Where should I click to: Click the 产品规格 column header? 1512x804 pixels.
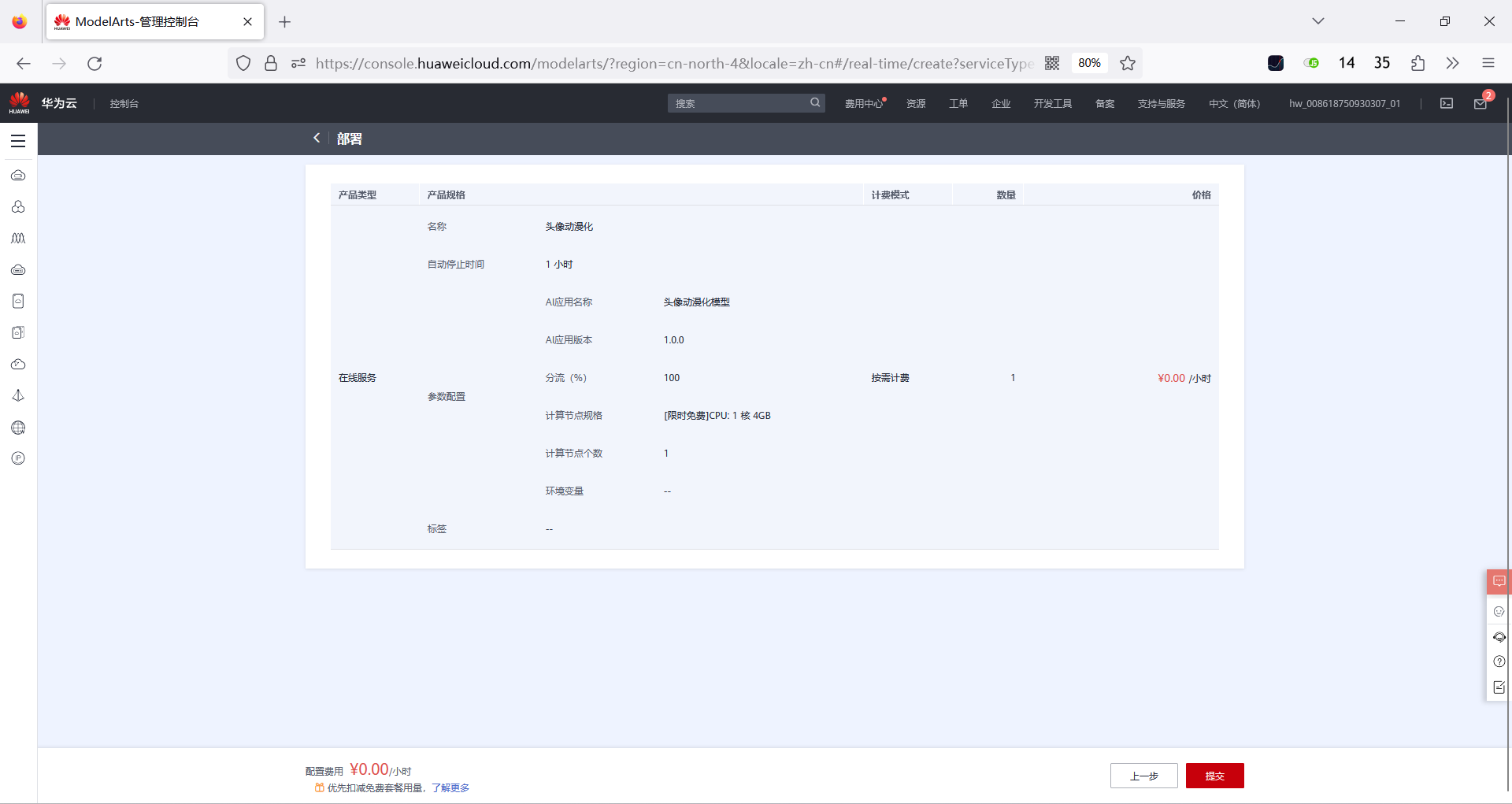446,195
